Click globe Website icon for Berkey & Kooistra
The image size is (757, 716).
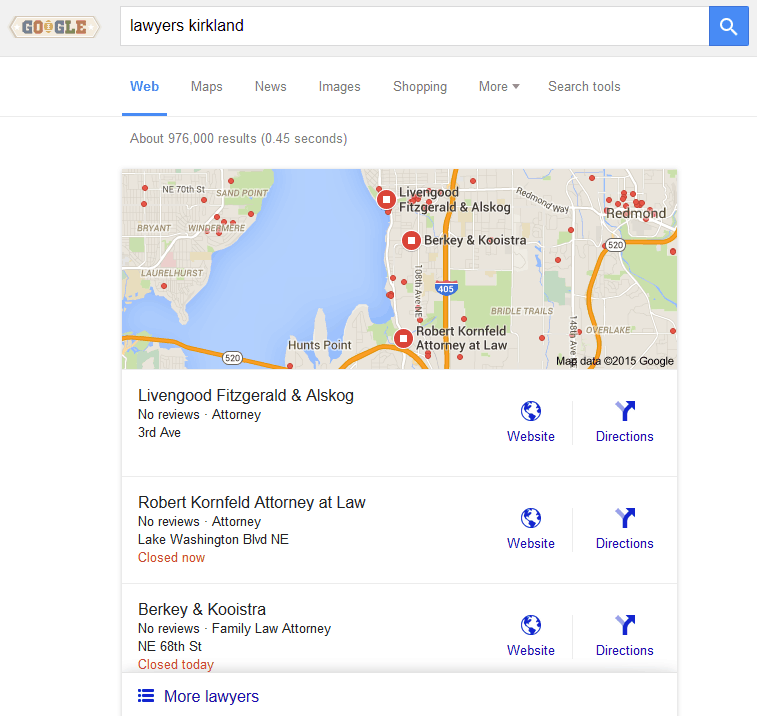click(531, 625)
